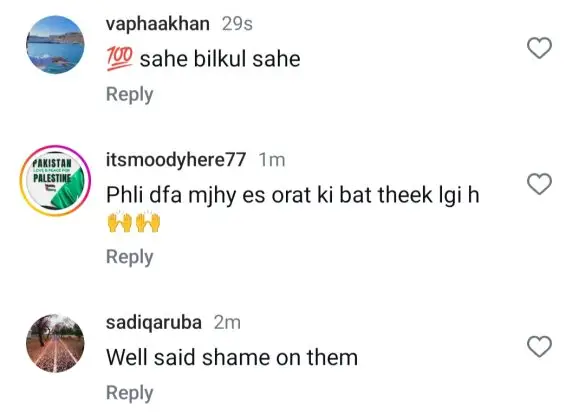
Task: Click the red 100 emoji in the comment
Action: pos(119,59)
